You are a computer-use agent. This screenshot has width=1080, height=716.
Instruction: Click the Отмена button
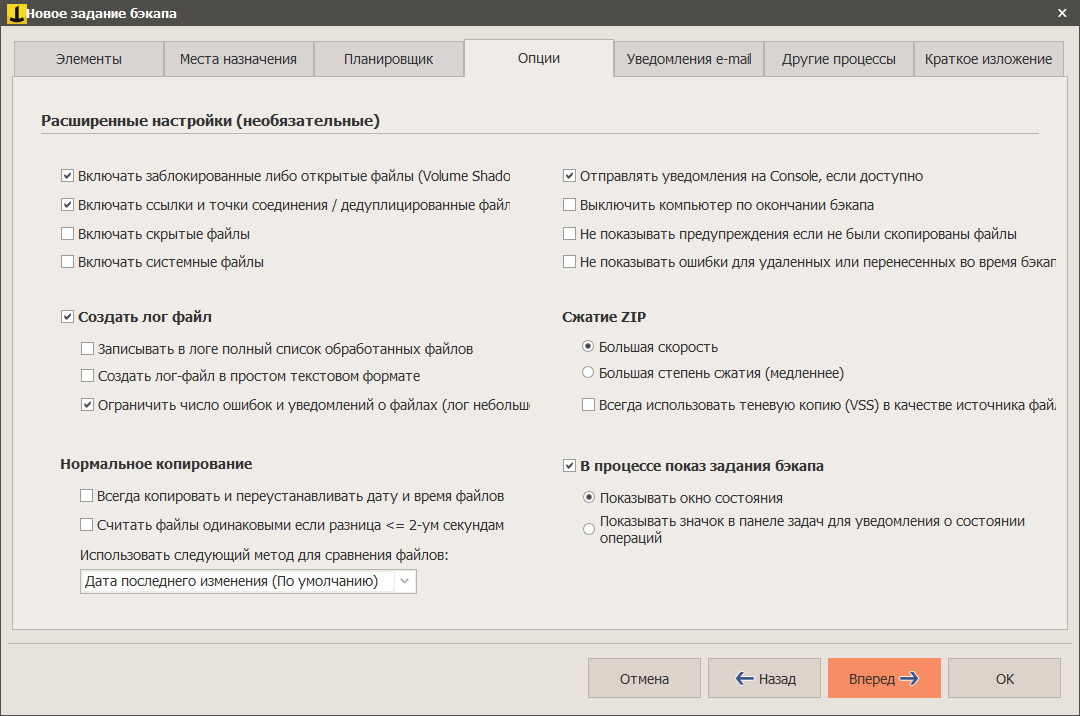644,678
